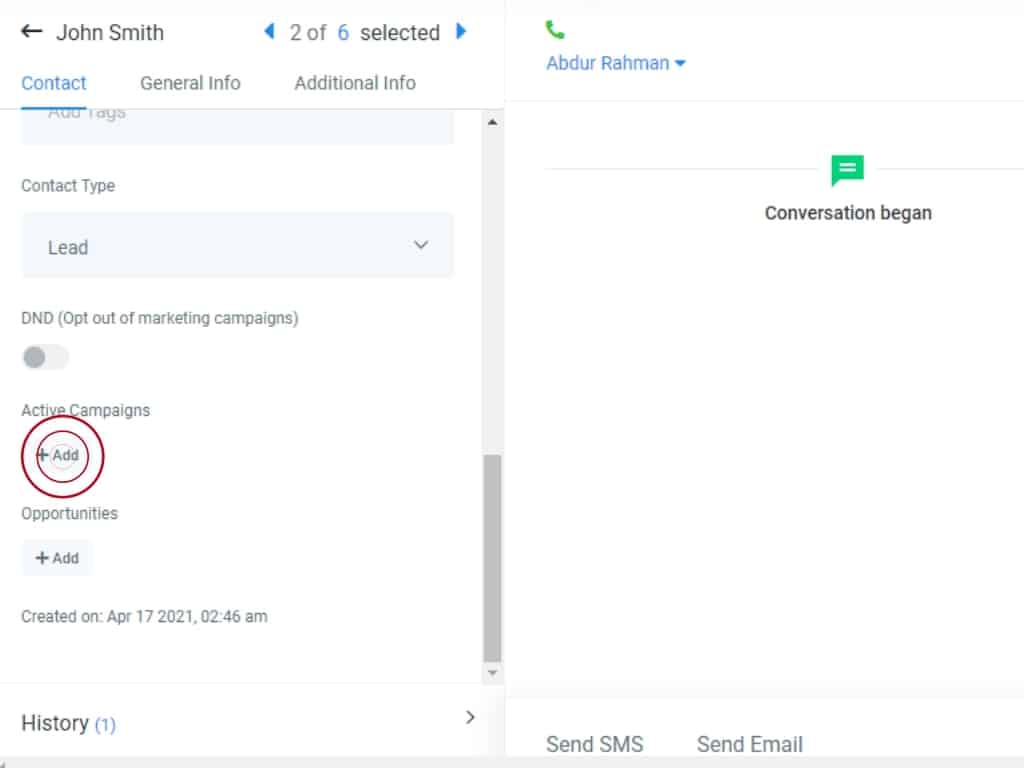Screen dimensions: 1024x768
Task: Click the scrollbar down arrow
Action: tap(491, 673)
